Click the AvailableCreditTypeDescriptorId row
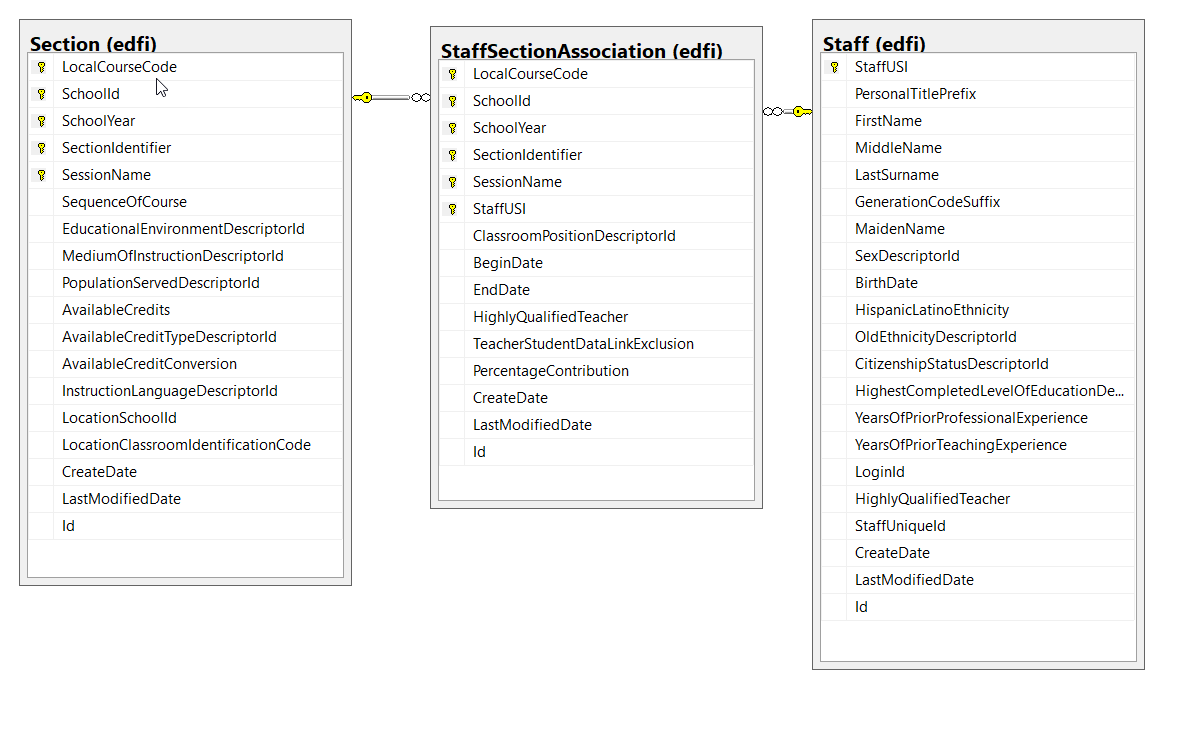Image resolution: width=1180 pixels, height=731 pixels. click(186, 337)
